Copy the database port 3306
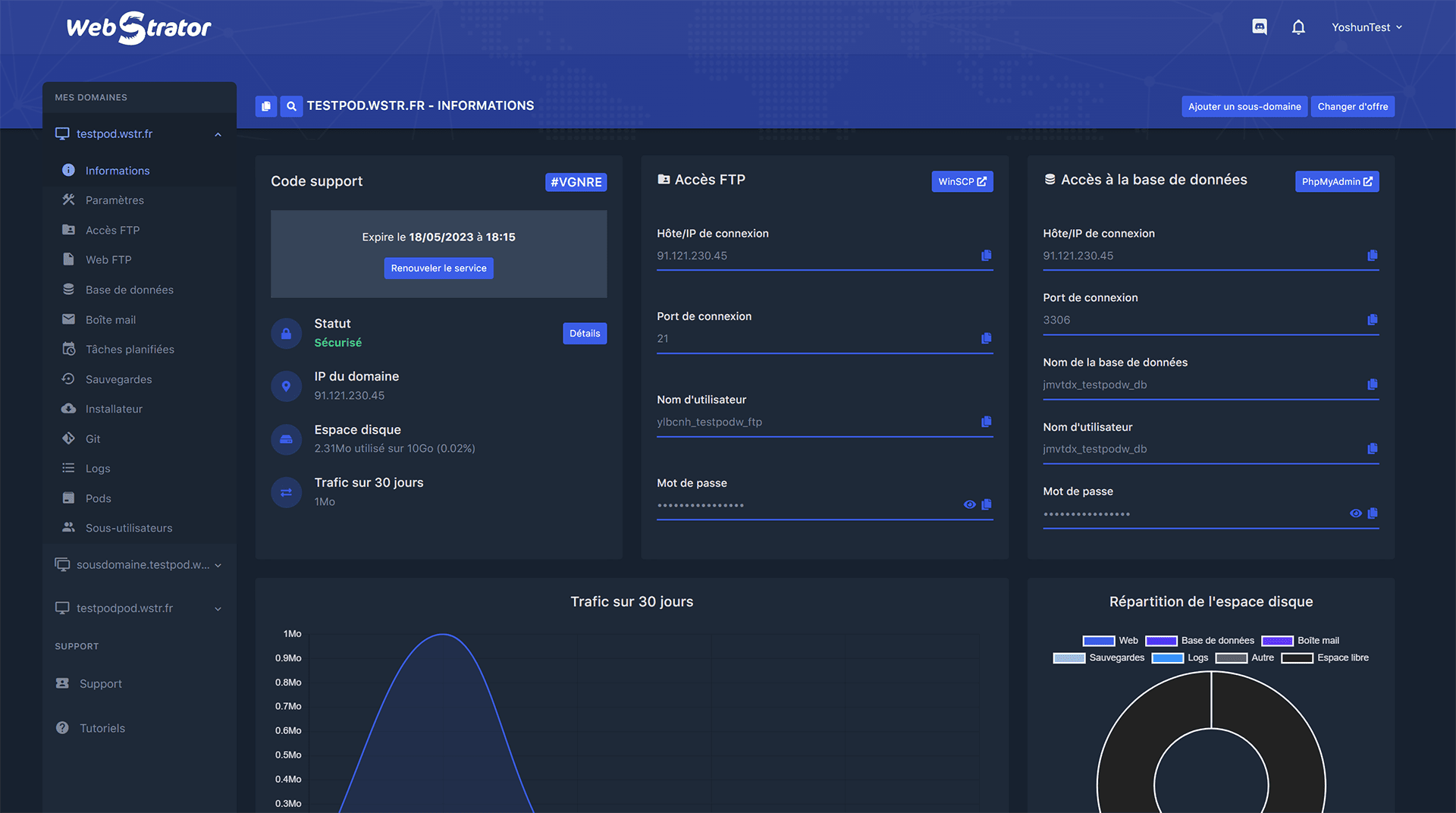The height and width of the screenshot is (813, 1456). (x=1373, y=320)
